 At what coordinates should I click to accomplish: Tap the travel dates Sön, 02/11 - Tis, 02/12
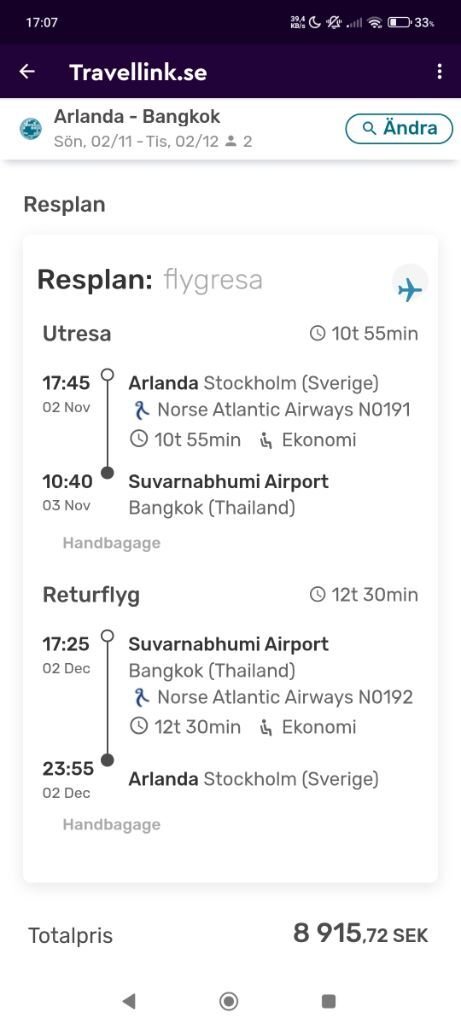[138, 141]
